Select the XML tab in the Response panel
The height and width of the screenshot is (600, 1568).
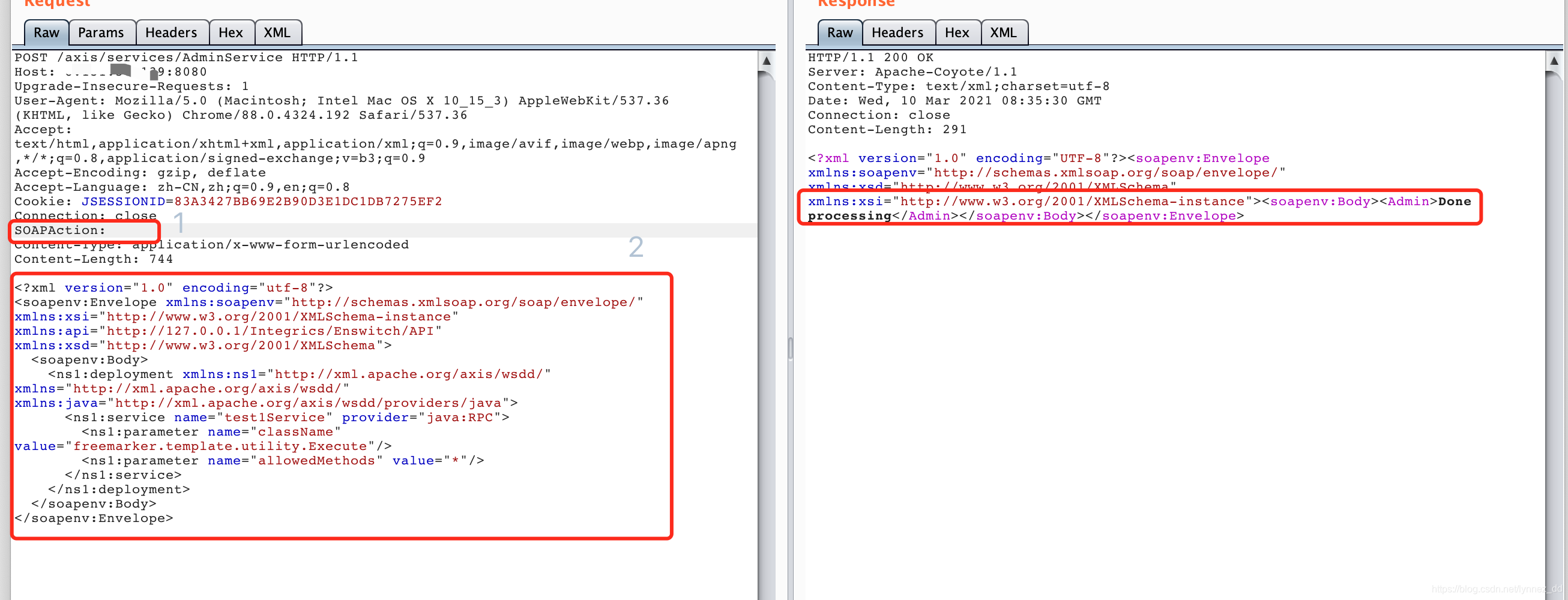(1004, 32)
